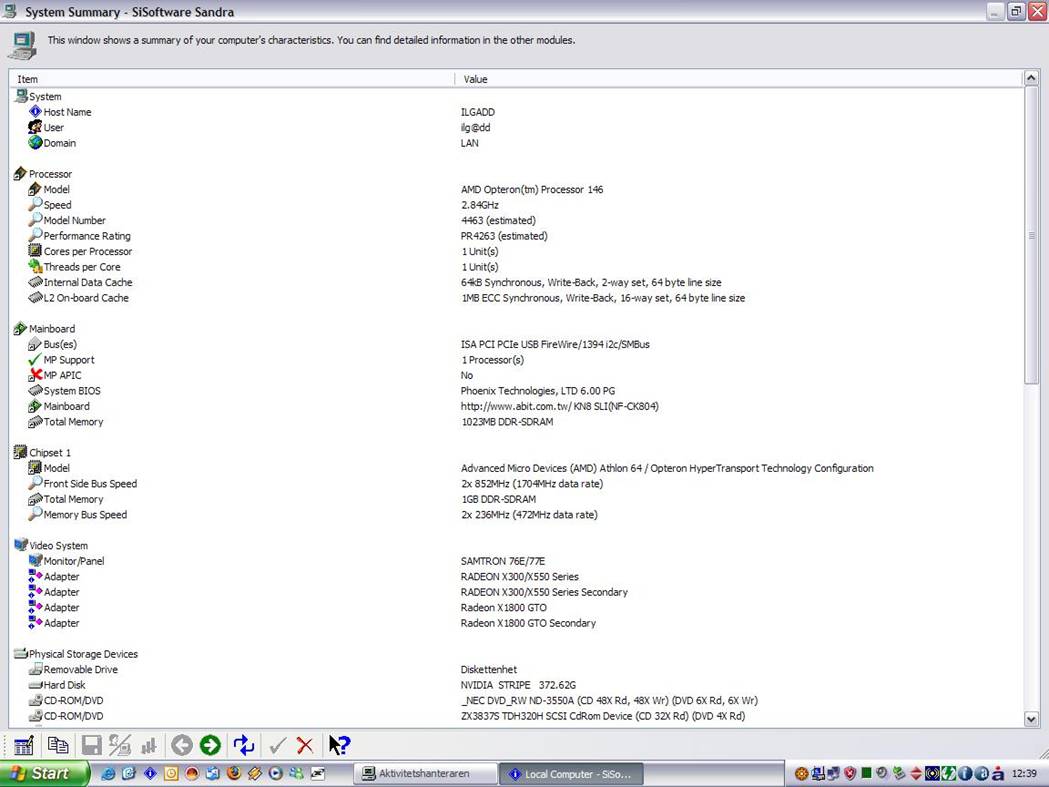Click the green Forward arrow toolbar button
This screenshot has width=1049, height=787.
(210, 745)
